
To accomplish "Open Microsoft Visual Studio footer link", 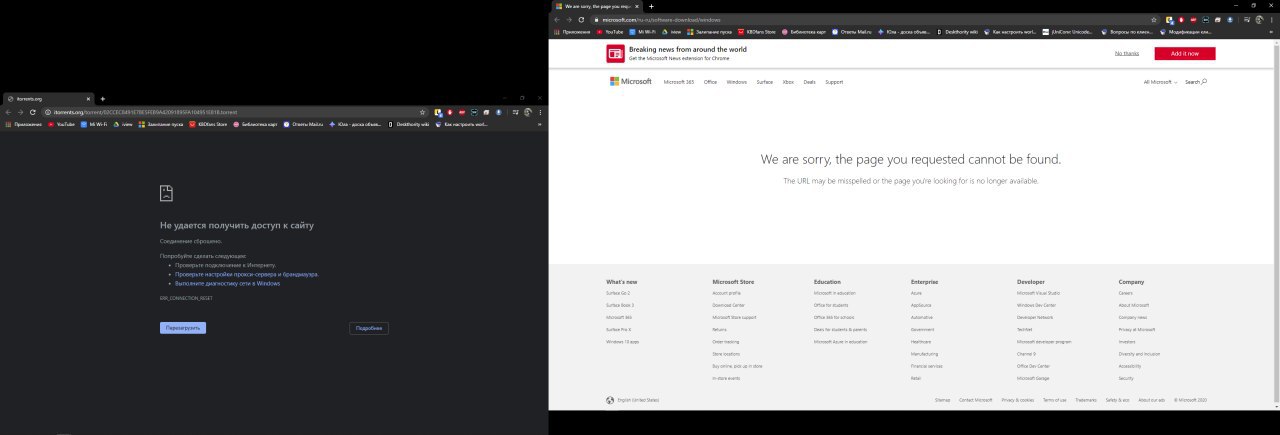I will click(1039, 293).
